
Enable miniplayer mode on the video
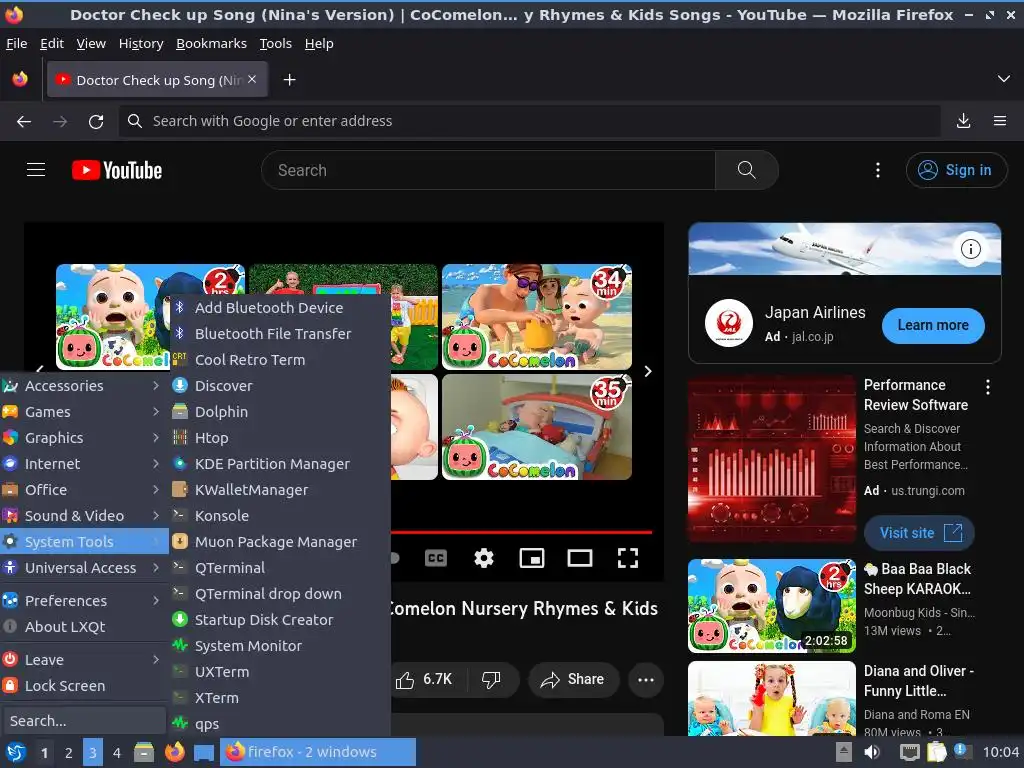532,558
